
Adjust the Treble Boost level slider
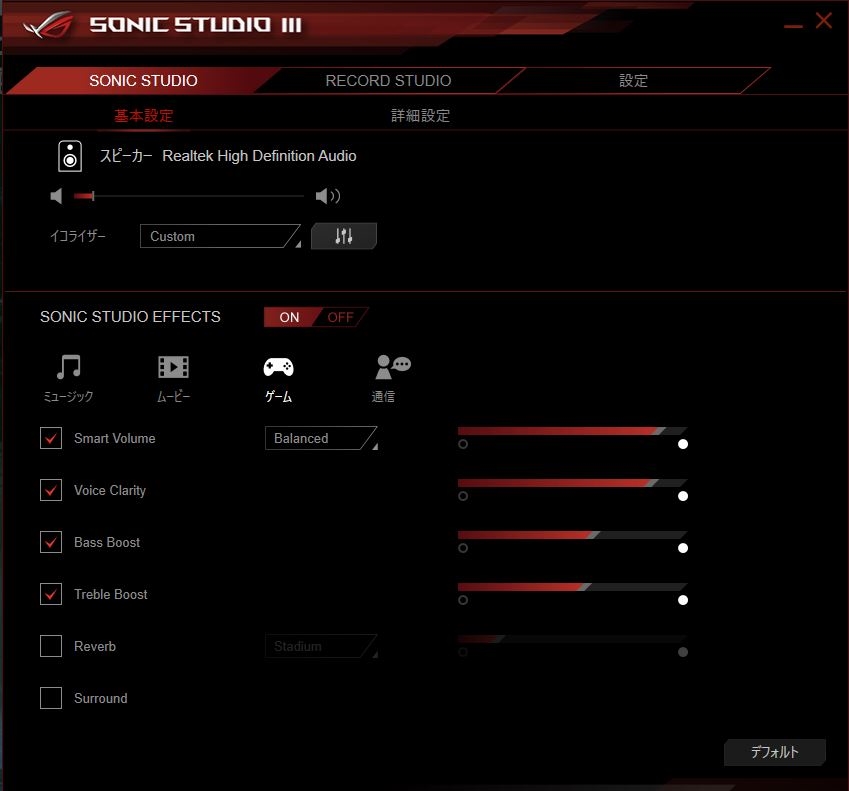[x=572, y=587]
